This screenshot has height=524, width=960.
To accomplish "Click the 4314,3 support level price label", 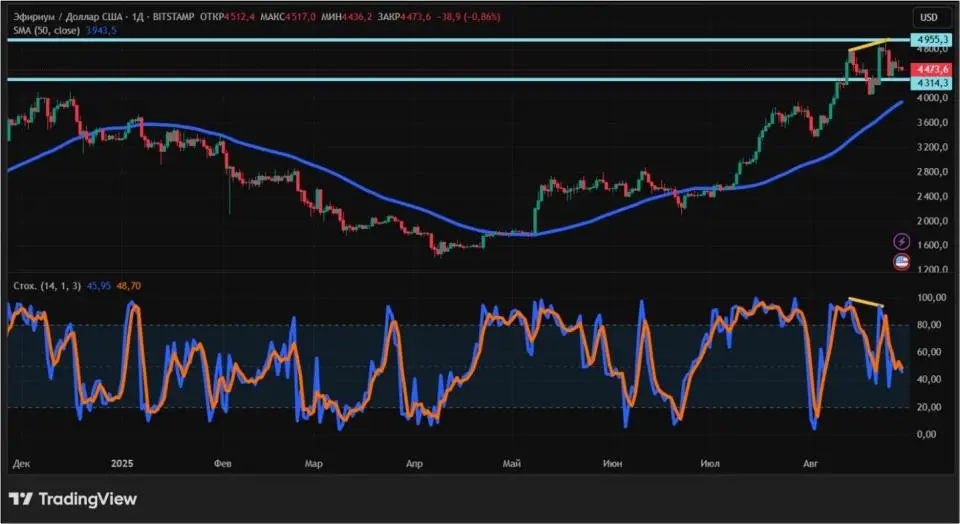I will (x=929, y=83).
